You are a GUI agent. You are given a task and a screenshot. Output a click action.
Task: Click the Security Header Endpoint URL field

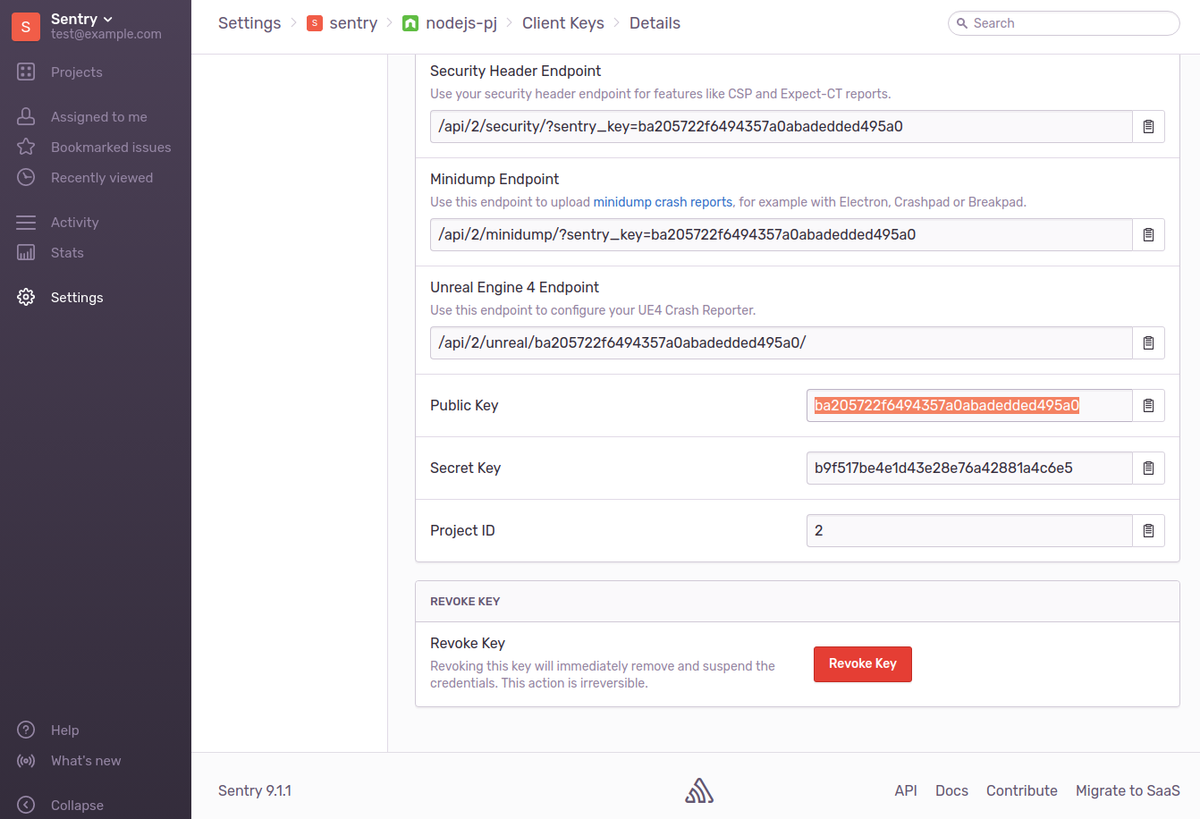781,127
